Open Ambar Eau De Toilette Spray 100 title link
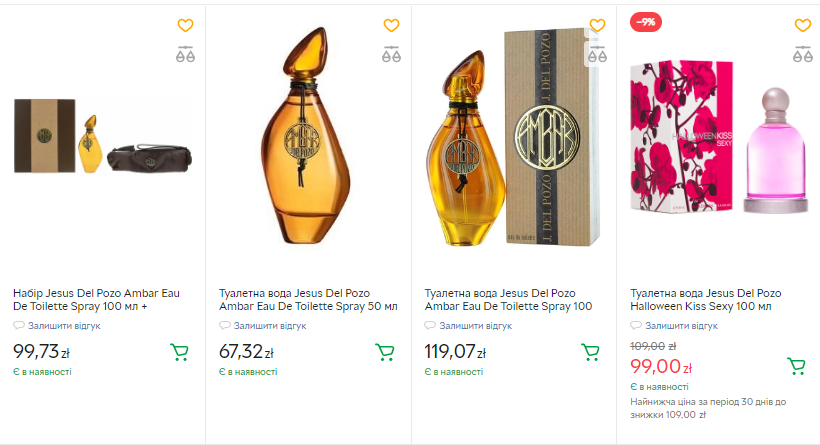This screenshot has height=445, width=820. click(x=509, y=299)
